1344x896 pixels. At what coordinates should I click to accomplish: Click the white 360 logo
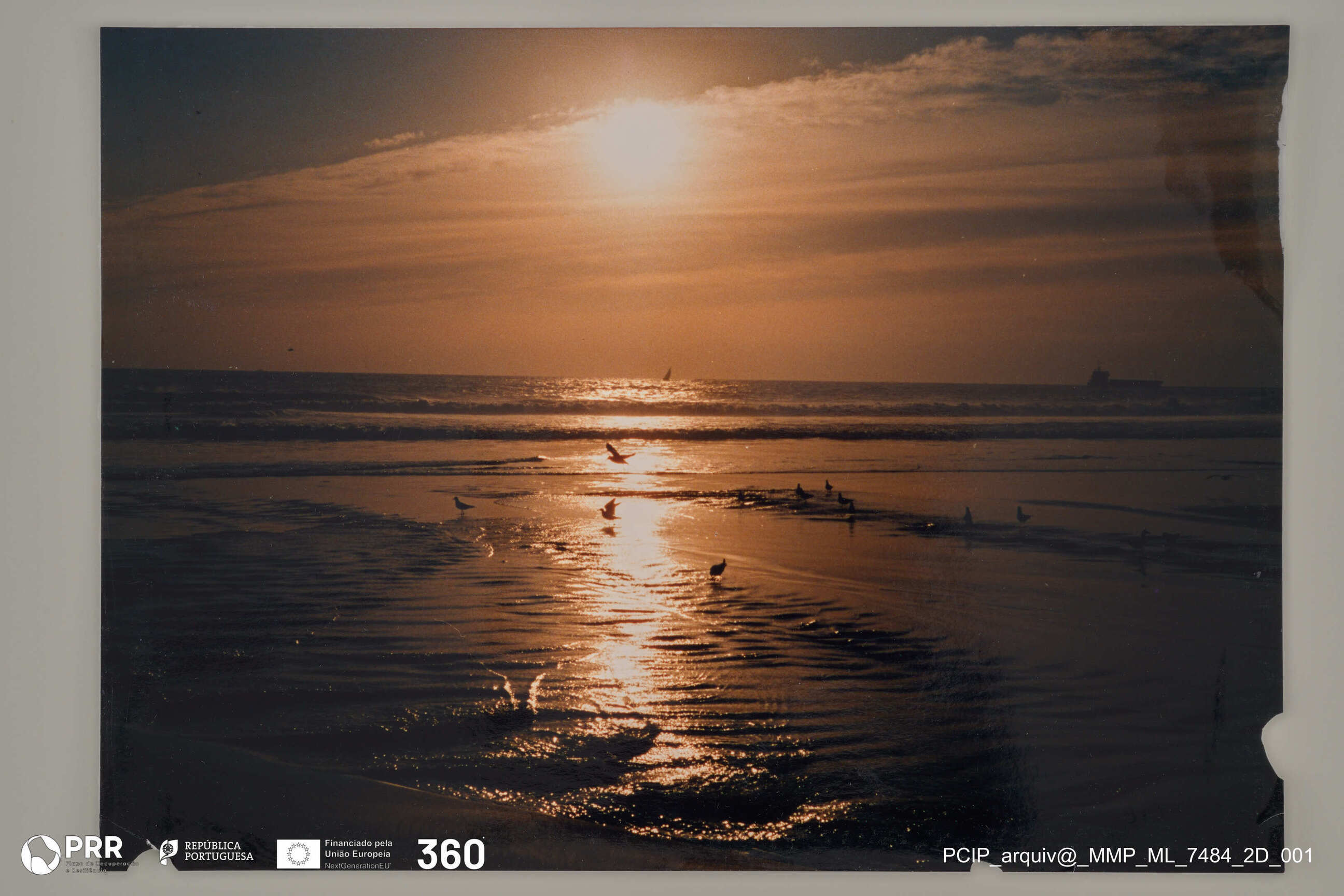(451, 855)
